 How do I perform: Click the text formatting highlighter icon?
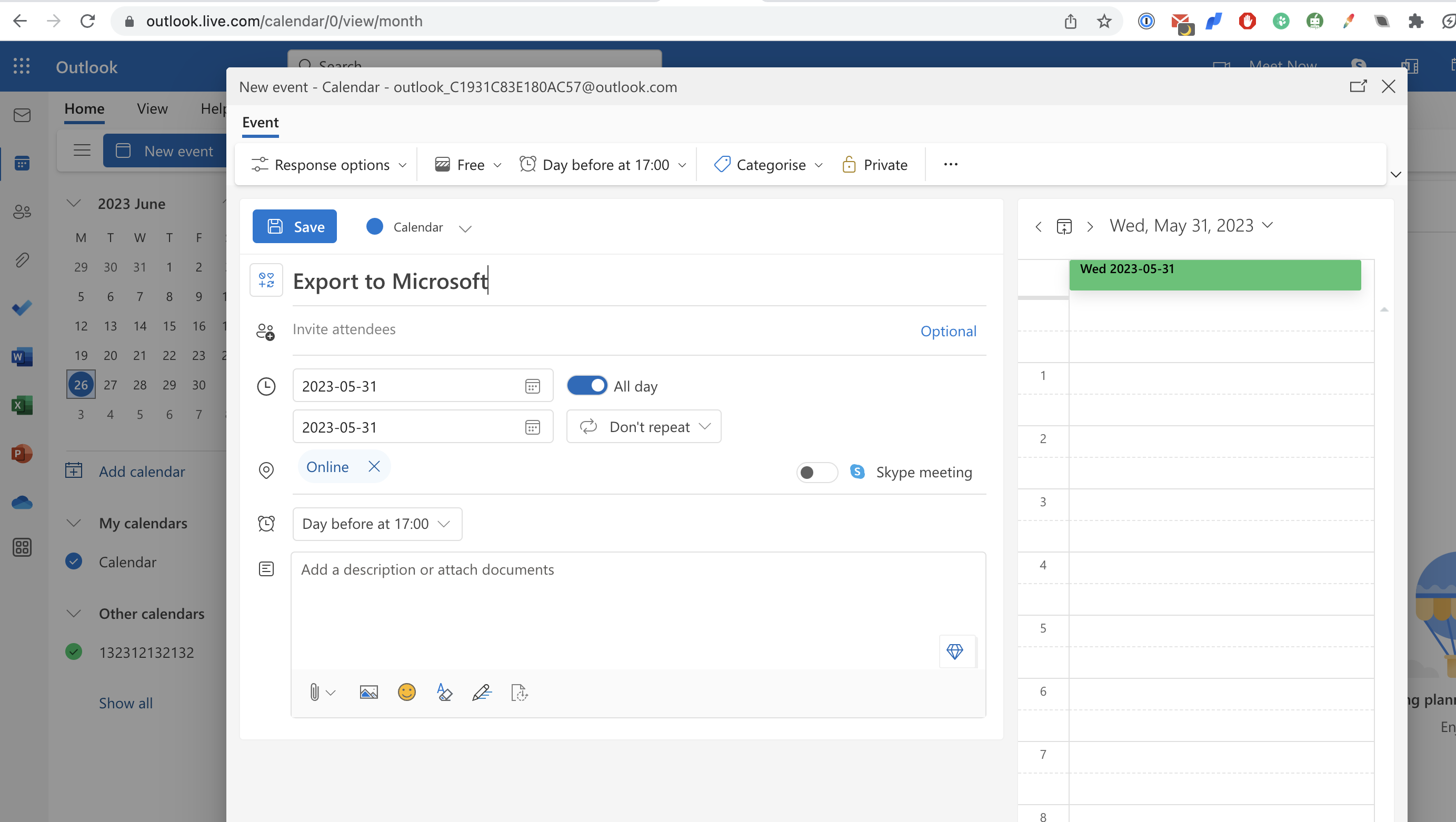[444, 692]
